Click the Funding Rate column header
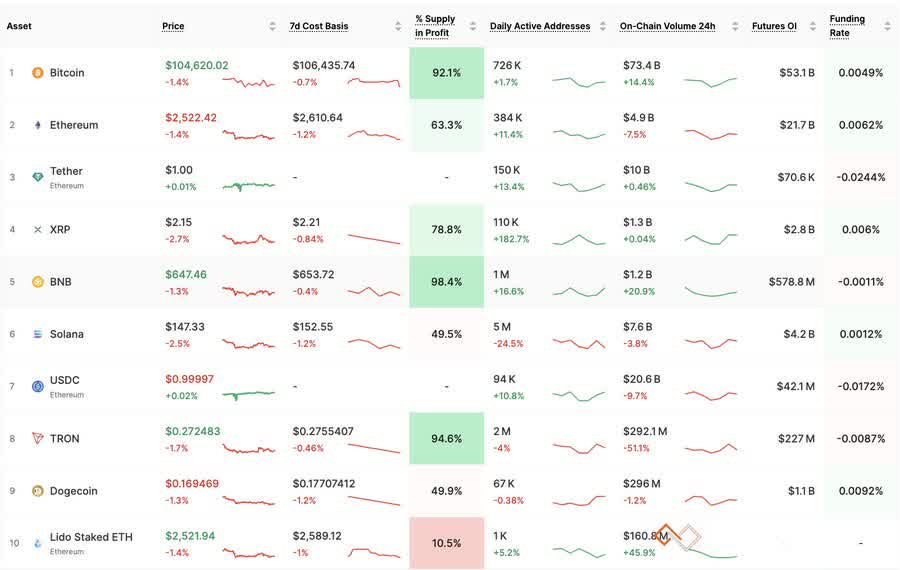 point(847,26)
